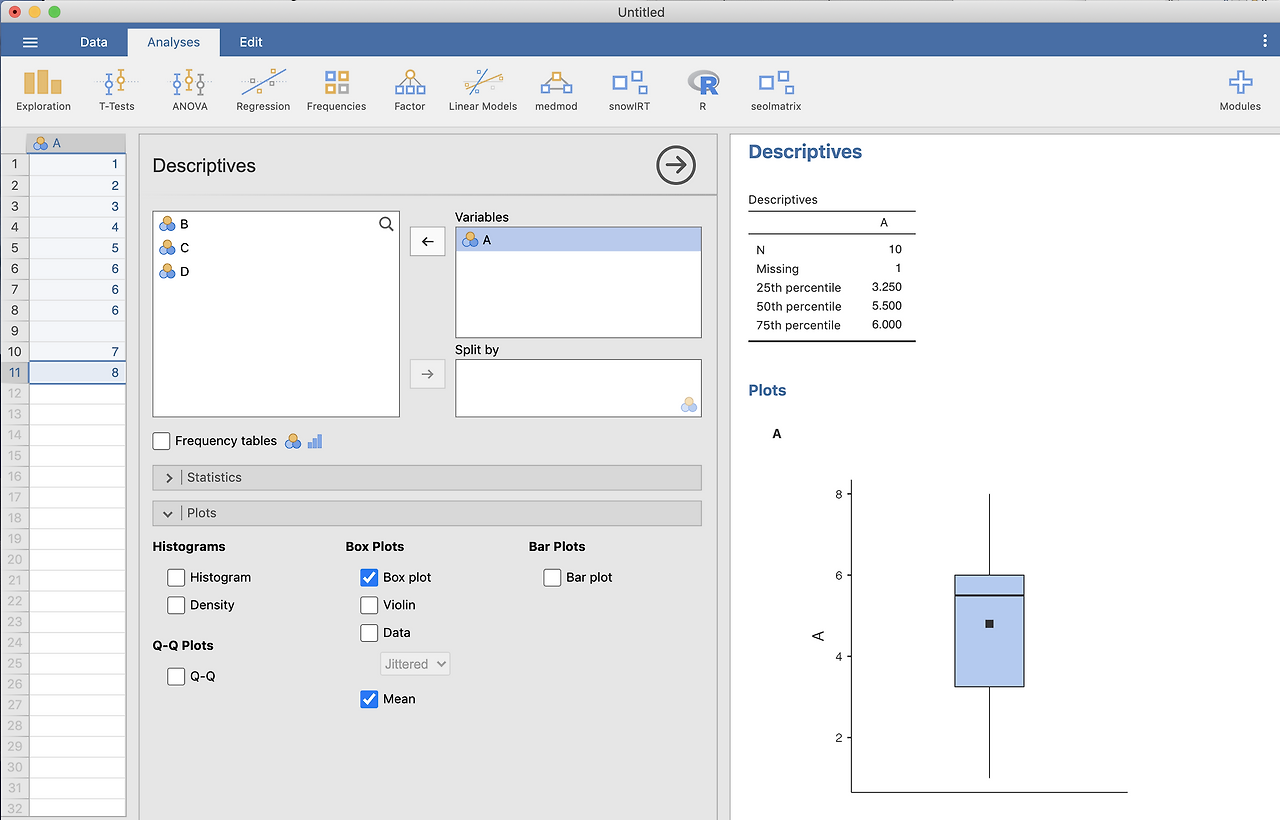Switch to the Data tab

tap(94, 42)
